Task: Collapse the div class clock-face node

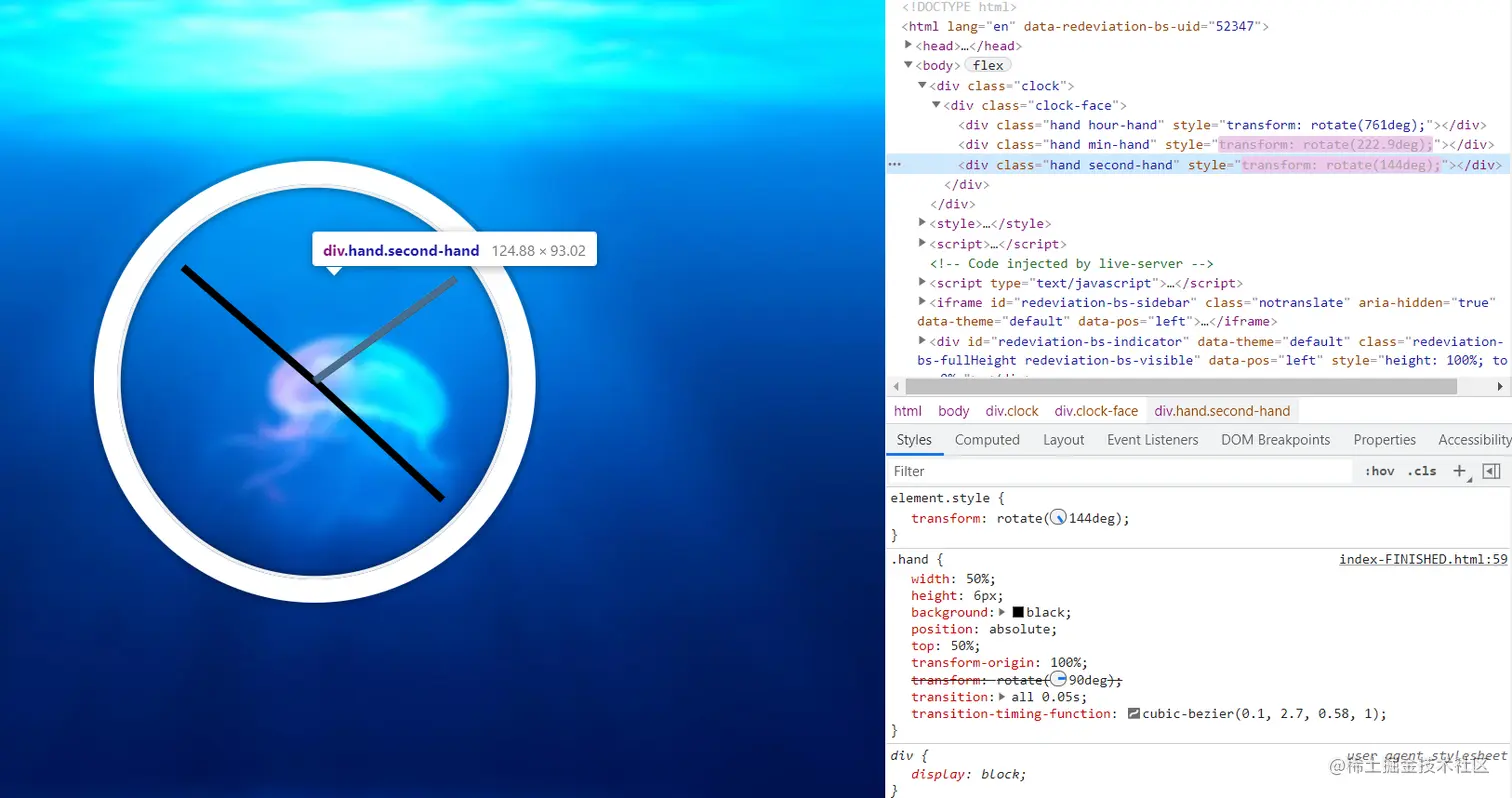Action: coord(937,105)
